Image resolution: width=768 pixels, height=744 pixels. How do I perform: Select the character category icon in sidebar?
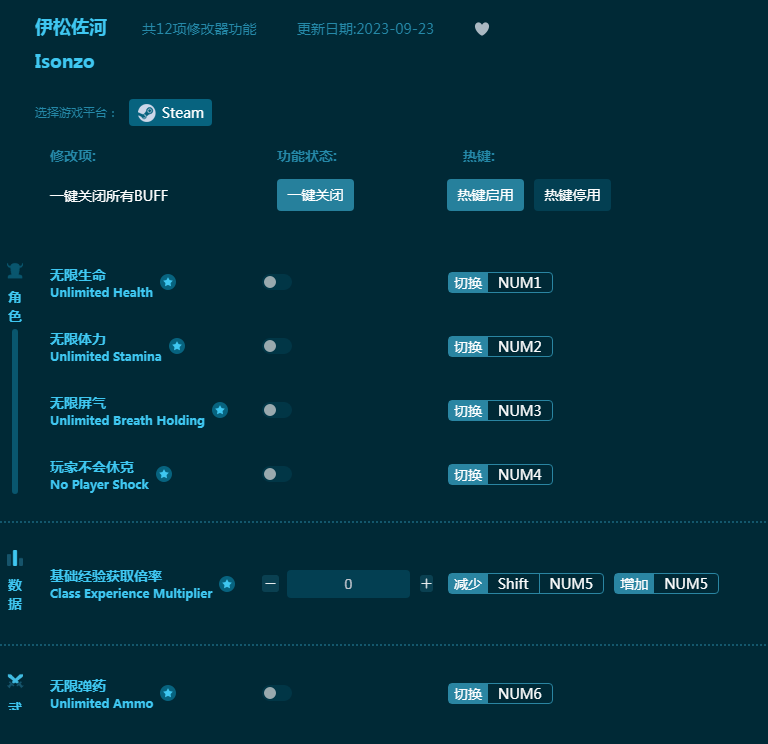[15, 270]
